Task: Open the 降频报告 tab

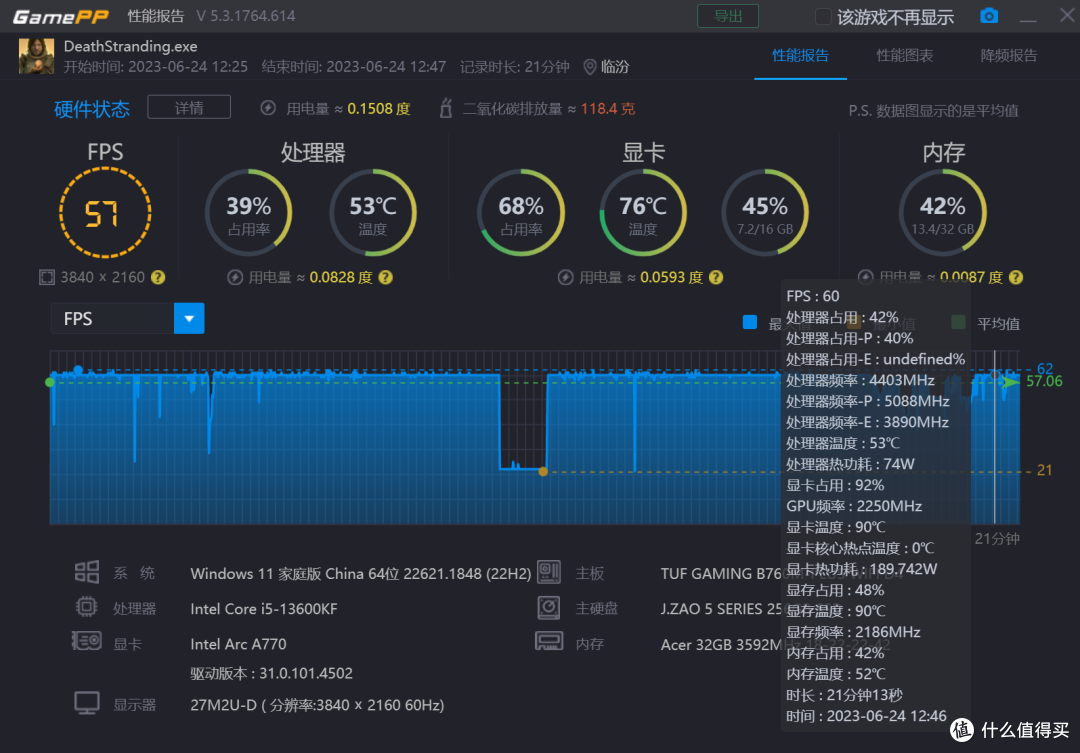Action: tap(1008, 56)
